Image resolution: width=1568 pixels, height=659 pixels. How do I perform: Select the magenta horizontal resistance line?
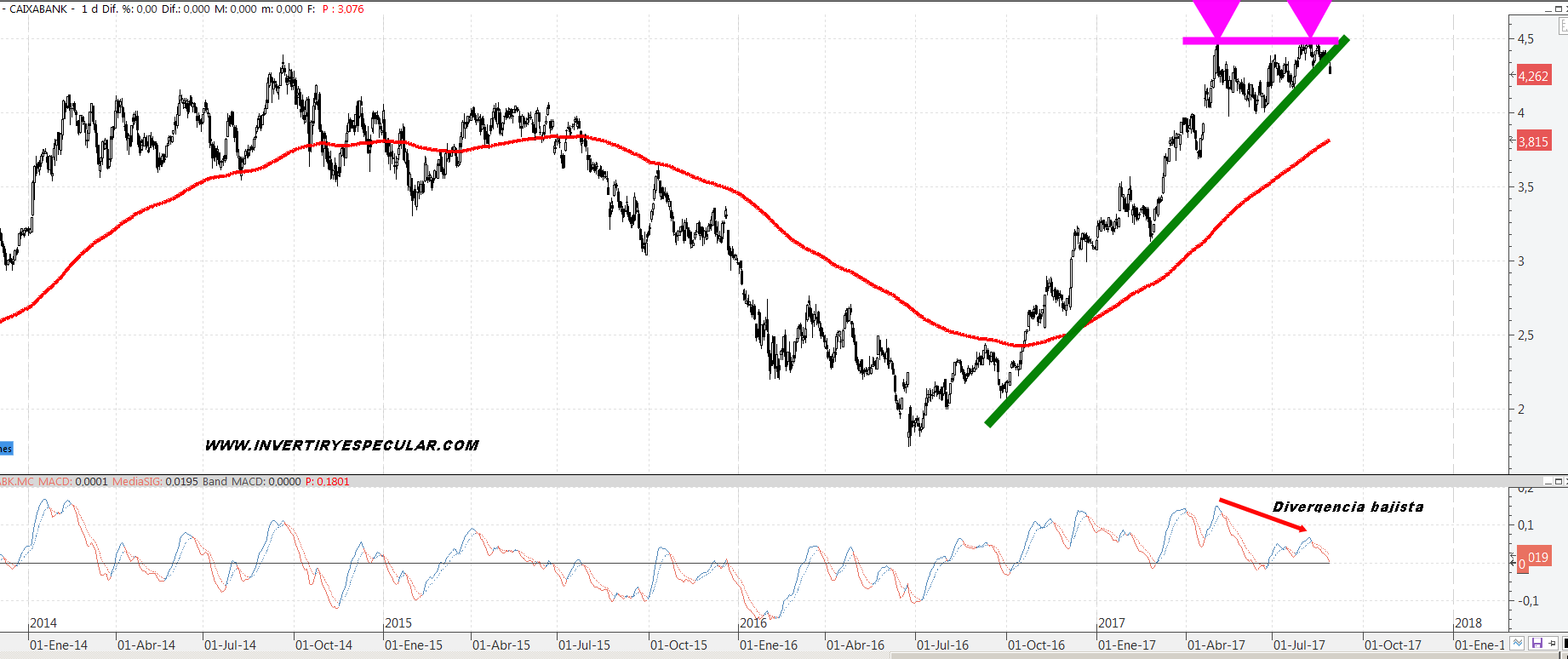pyautogui.click(x=1260, y=40)
